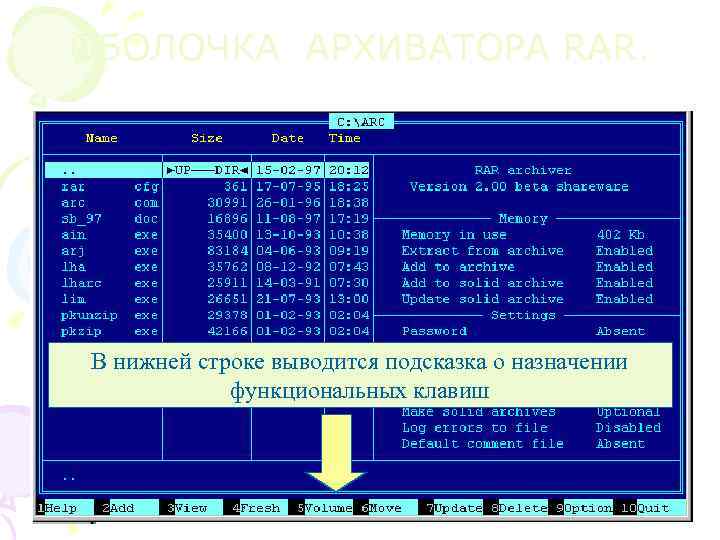
Task: Select the '..' UP-DIR parent row
Action: pos(207,170)
